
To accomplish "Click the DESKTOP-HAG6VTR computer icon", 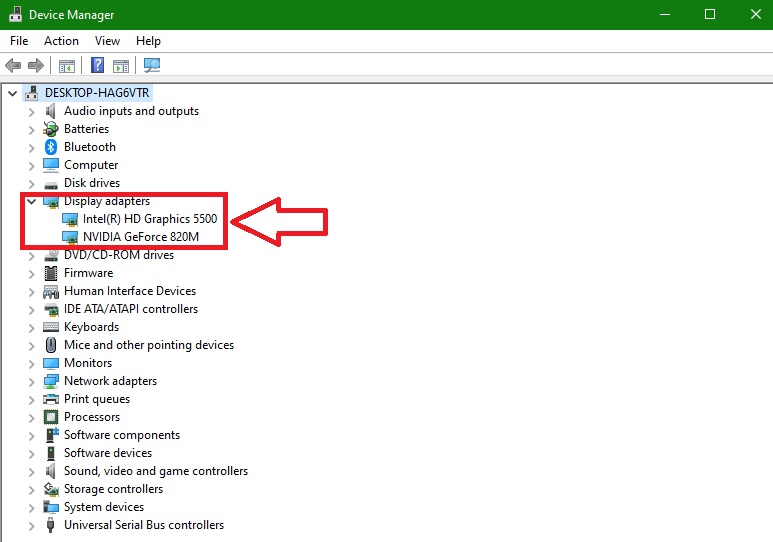I will point(32,93).
